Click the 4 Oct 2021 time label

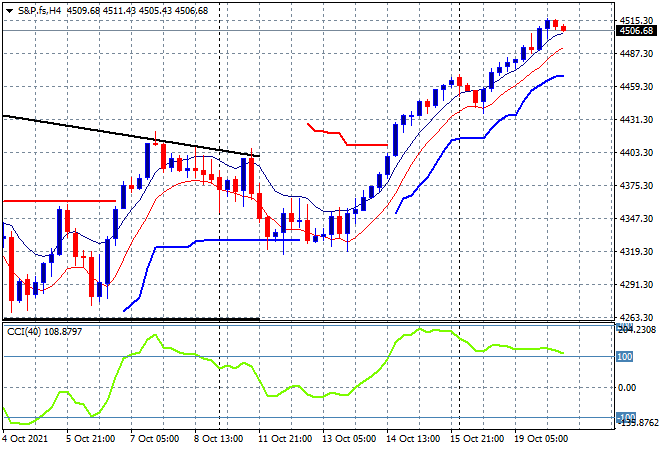(25, 439)
